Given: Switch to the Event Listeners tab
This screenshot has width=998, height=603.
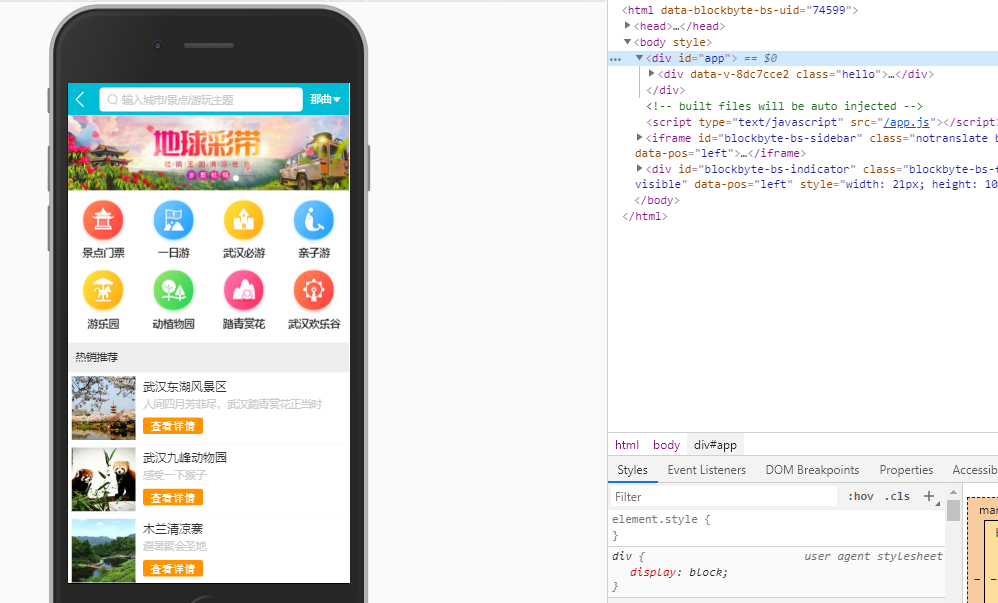Looking at the screenshot, I should [706, 470].
